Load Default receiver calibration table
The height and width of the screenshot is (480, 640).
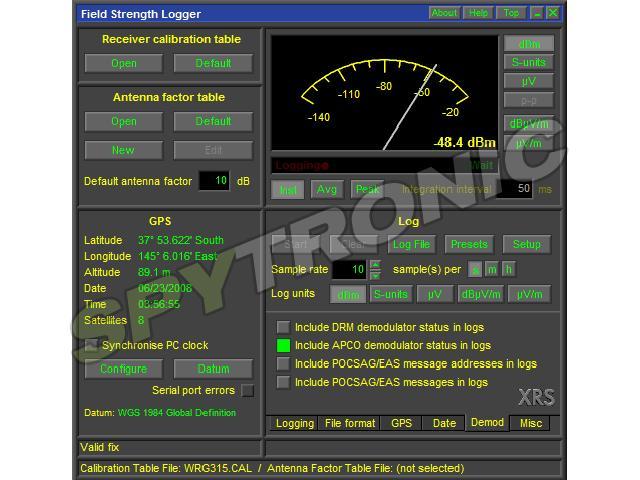pos(213,63)
